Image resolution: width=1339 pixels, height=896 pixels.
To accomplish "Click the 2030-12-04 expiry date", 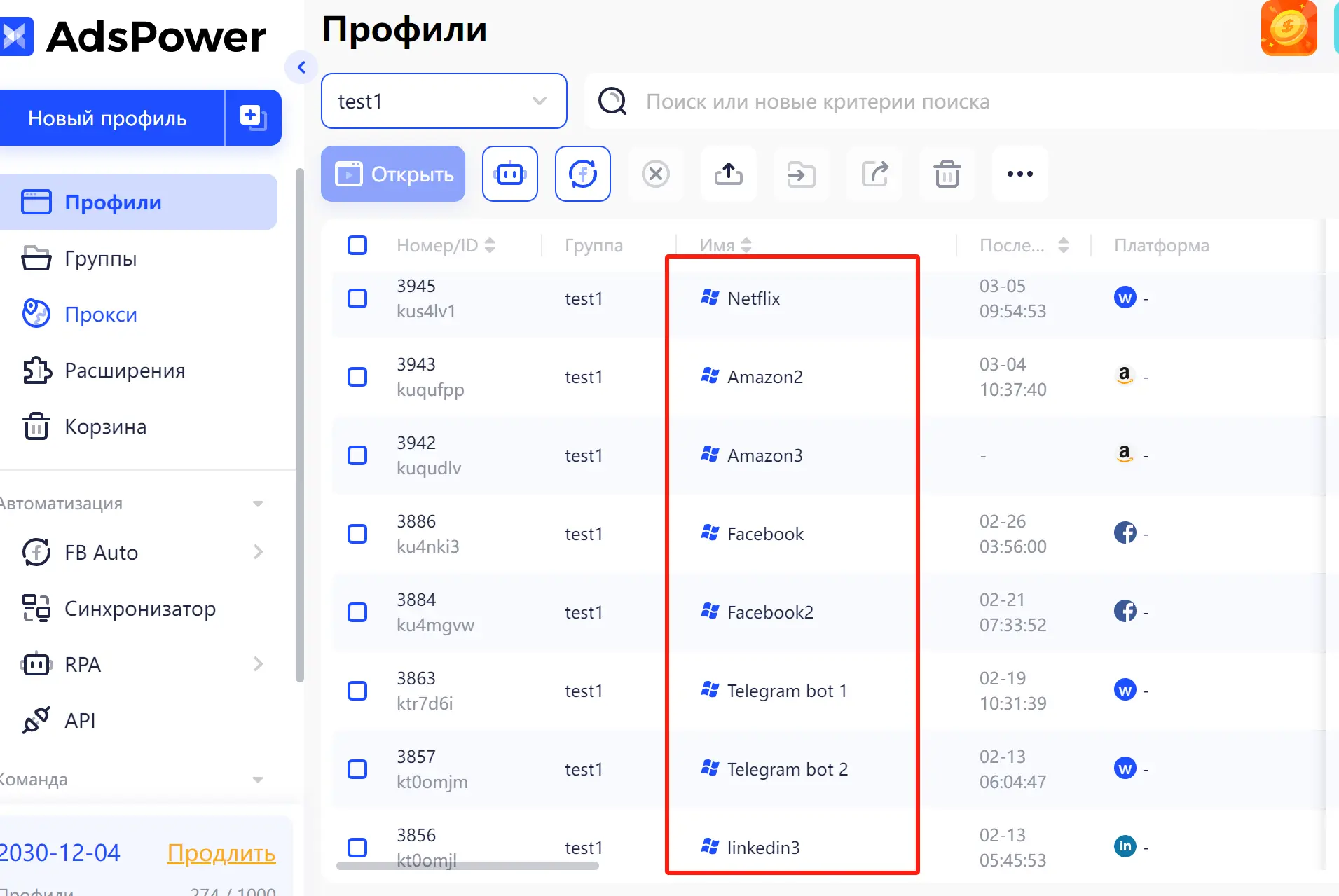I will coord(60,853).
